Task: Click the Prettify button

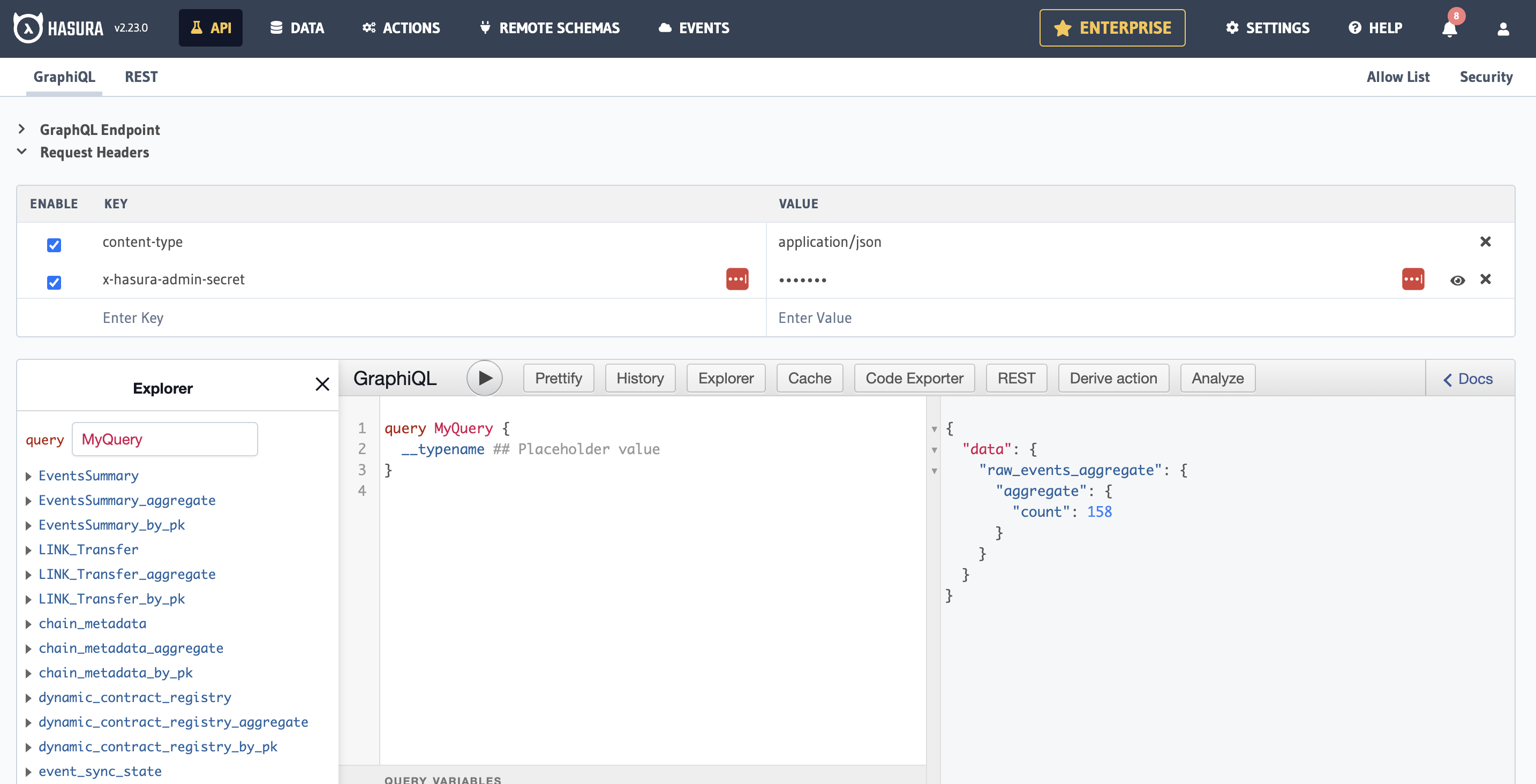Action: click(x=558, y=378)
